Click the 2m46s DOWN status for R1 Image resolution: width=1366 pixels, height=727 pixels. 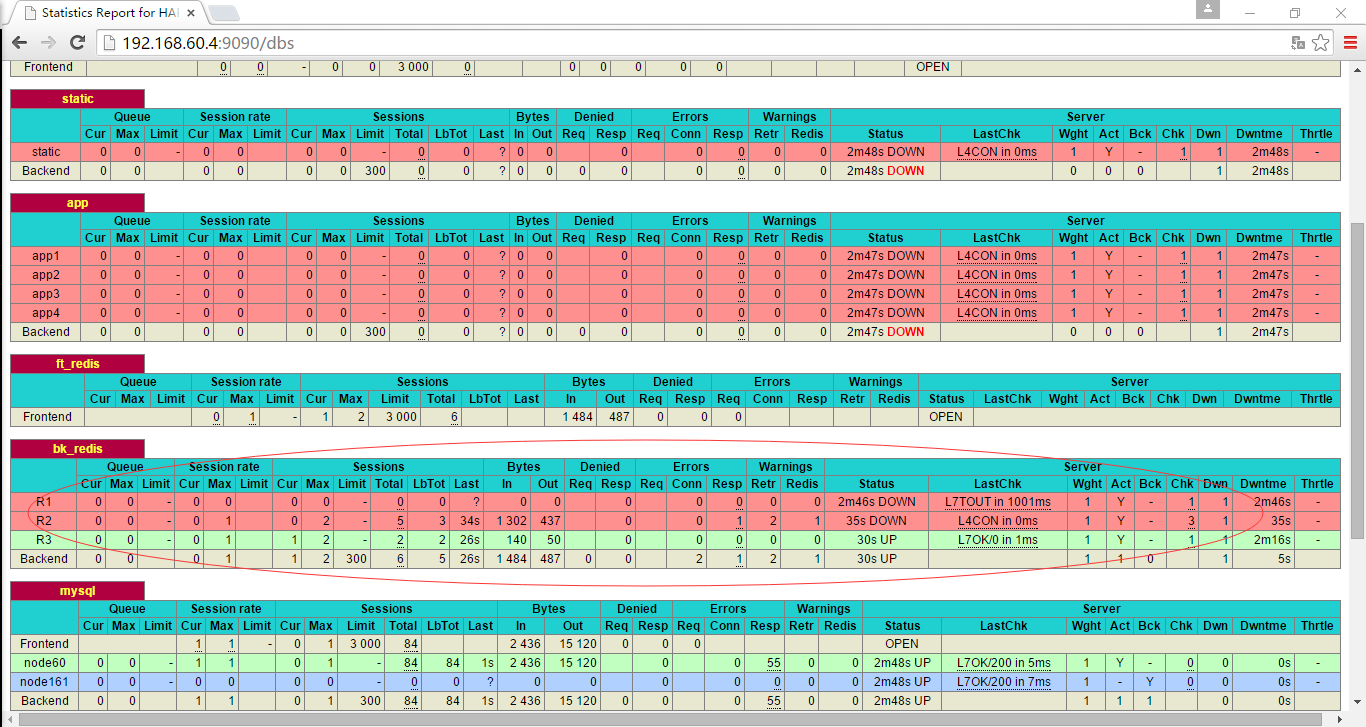click(877, 502)
